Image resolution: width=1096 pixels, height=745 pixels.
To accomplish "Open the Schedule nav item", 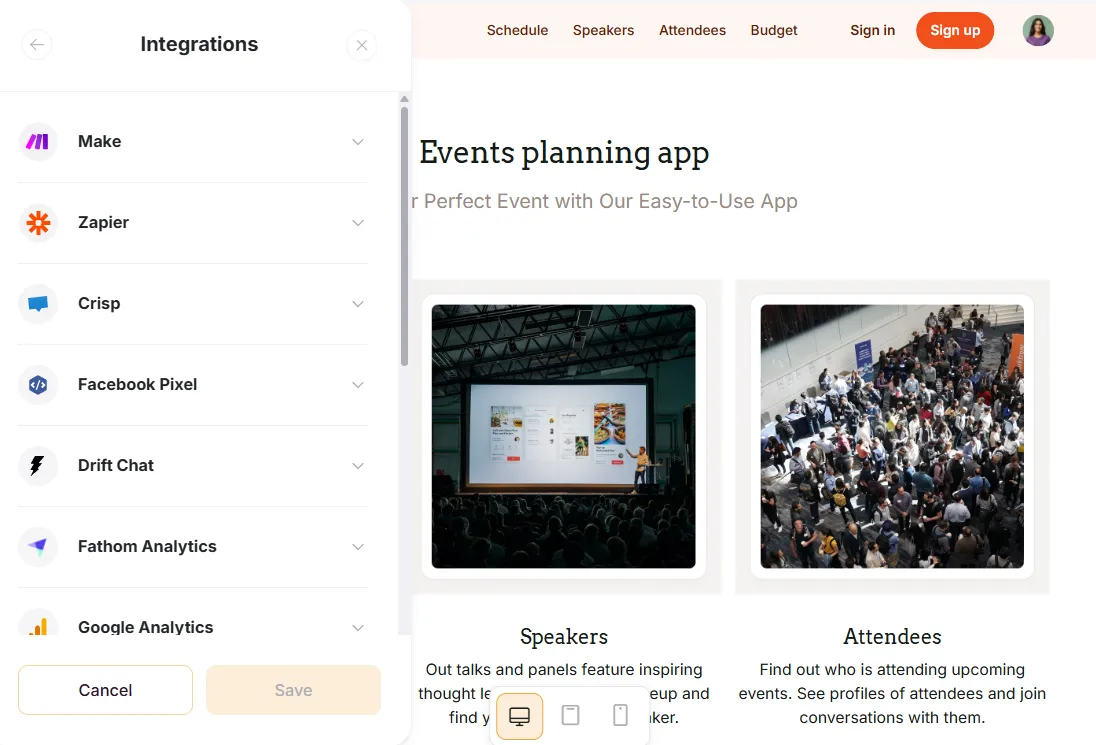I will coord(517,30).
